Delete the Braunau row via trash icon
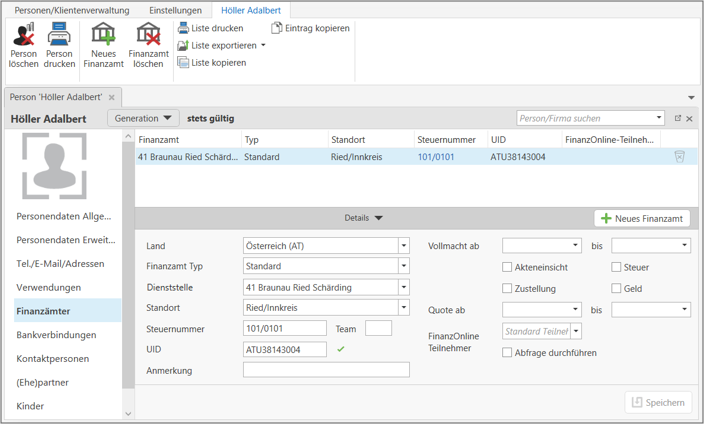This screenshot has height=424, width=704. 679,157
